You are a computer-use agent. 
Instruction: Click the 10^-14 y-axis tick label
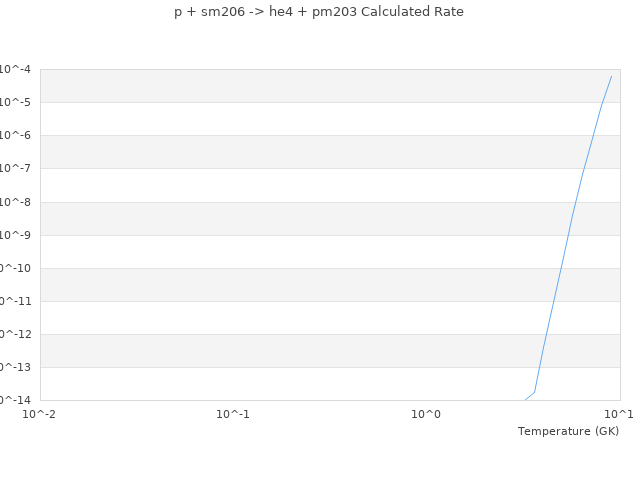click(x=14, y=400)
